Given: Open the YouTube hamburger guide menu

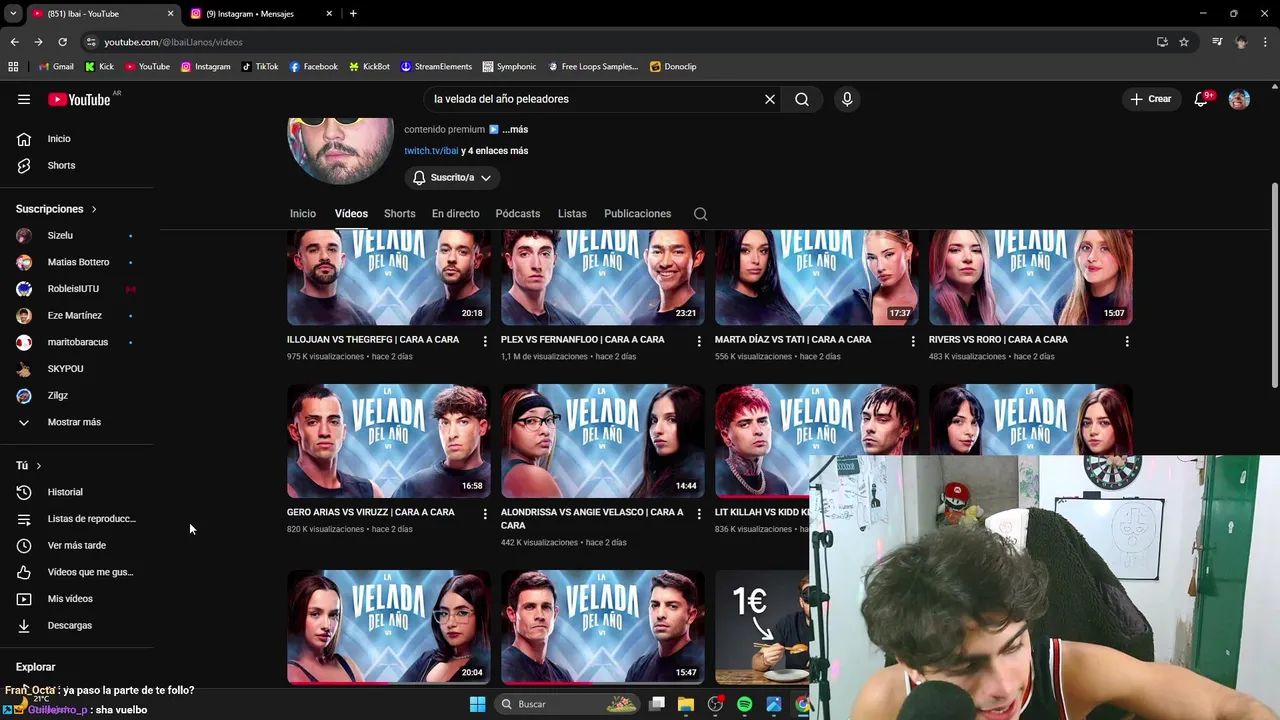Looking at the screenshot, I should [x=24, y=99].
